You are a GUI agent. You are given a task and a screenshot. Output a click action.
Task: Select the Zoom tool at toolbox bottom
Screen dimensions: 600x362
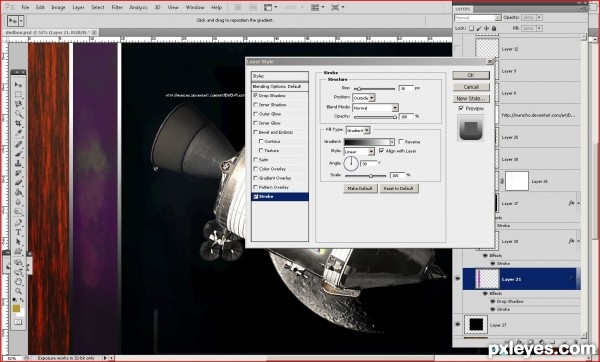tap(18, 292)
